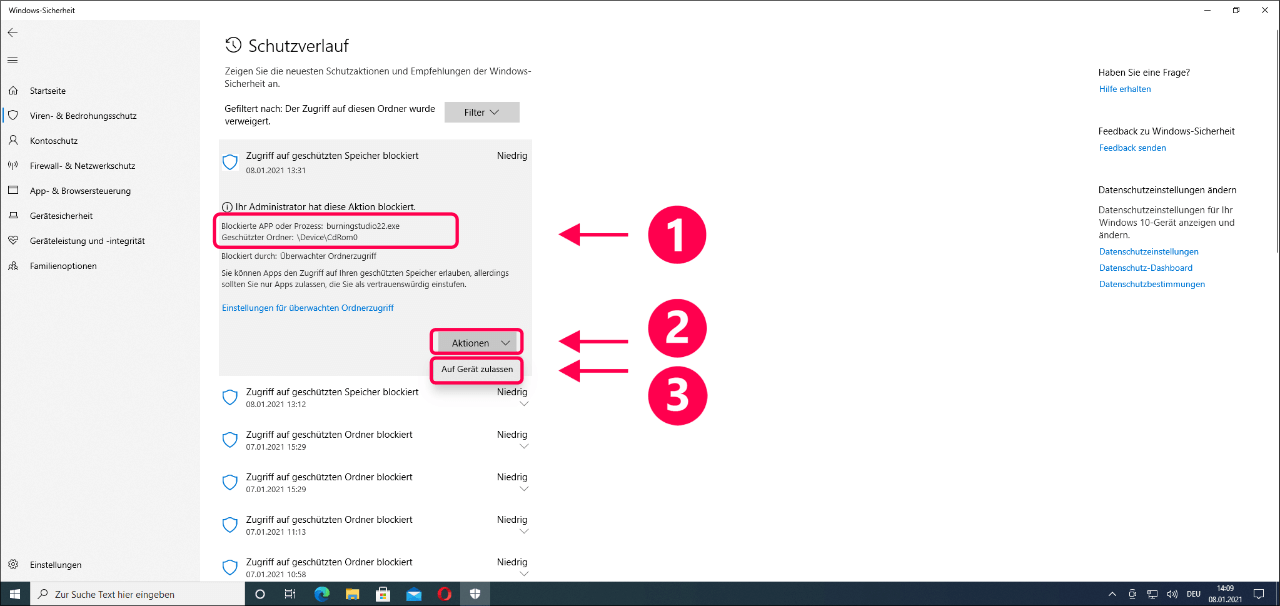
Task: Open the Filter dropdown
Action: 482,112
